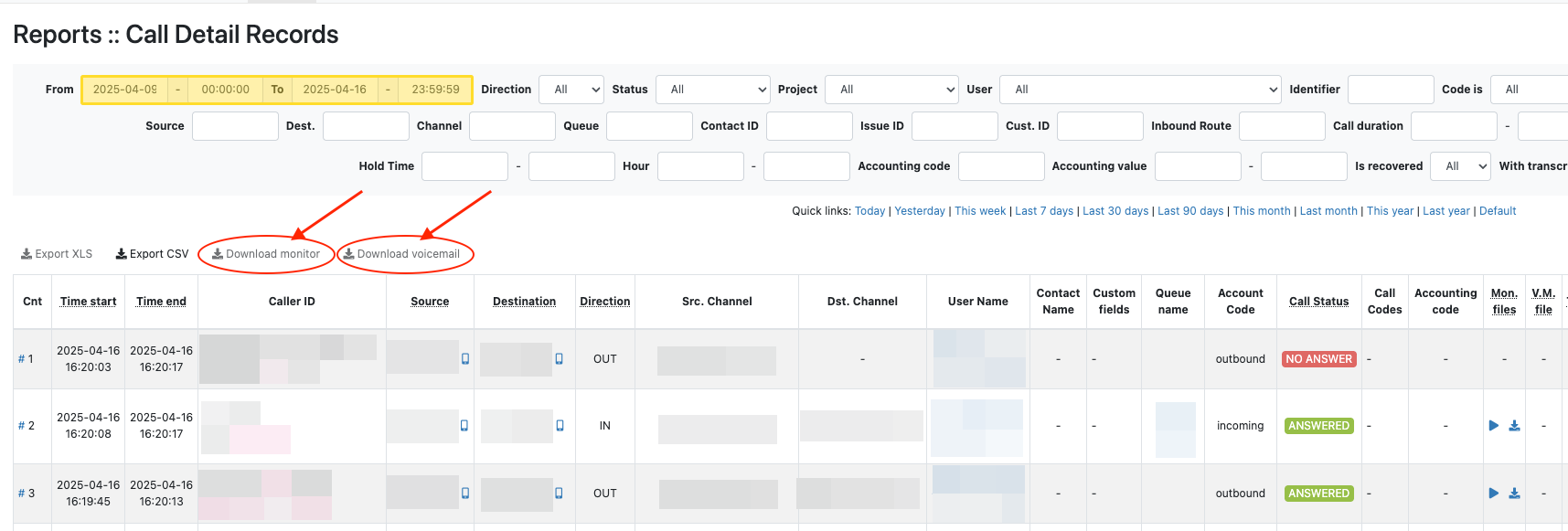Play the monitor recording for call #2

click(1493, 426)
